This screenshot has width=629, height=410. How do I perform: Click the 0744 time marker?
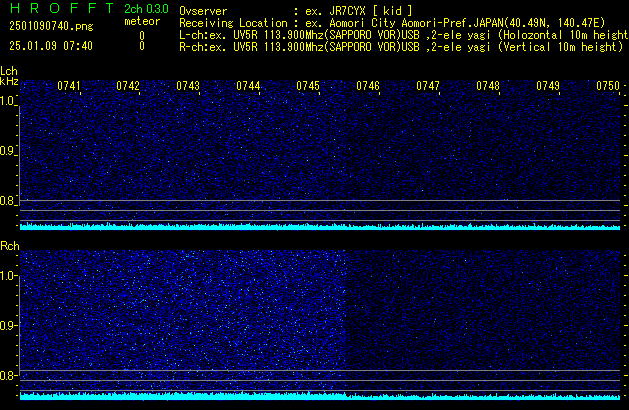click(x=248, y=86)
